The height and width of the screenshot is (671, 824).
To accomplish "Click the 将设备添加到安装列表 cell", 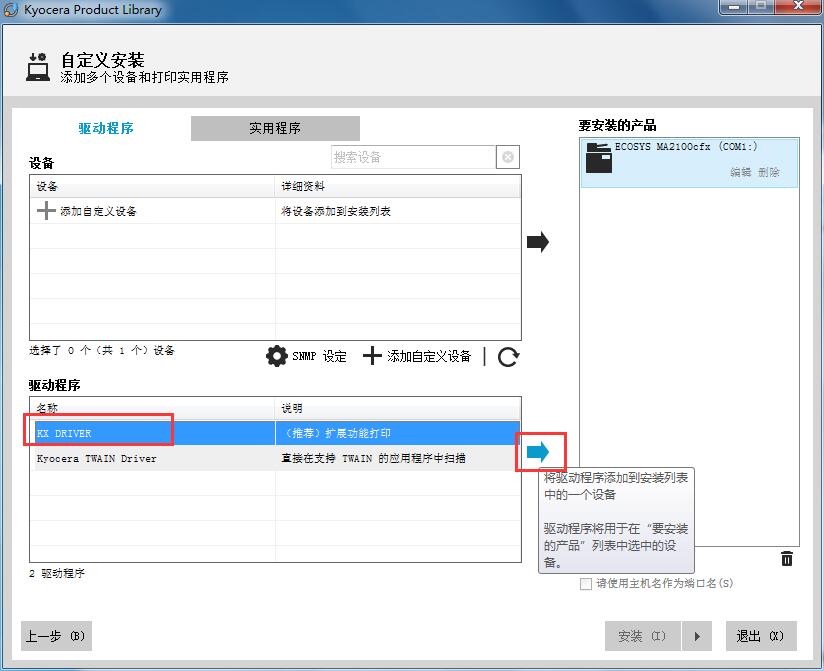I will 398,211.
